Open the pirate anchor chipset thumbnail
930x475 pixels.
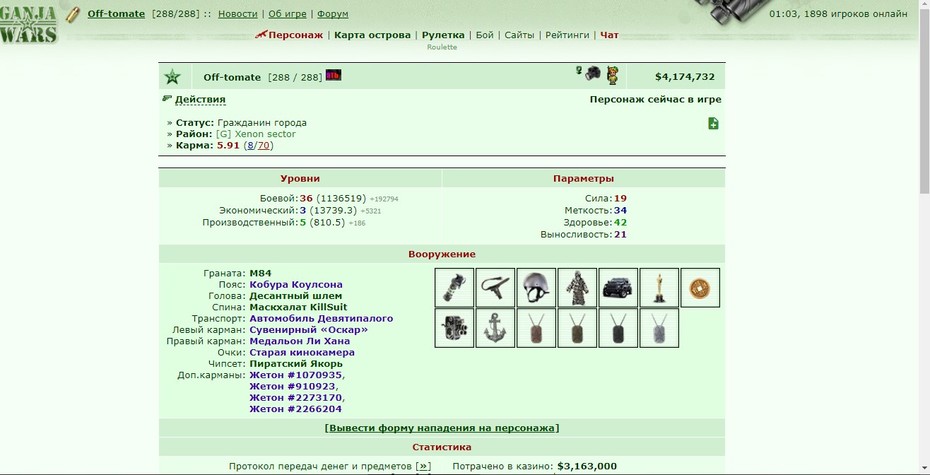(x=495, y=327)
